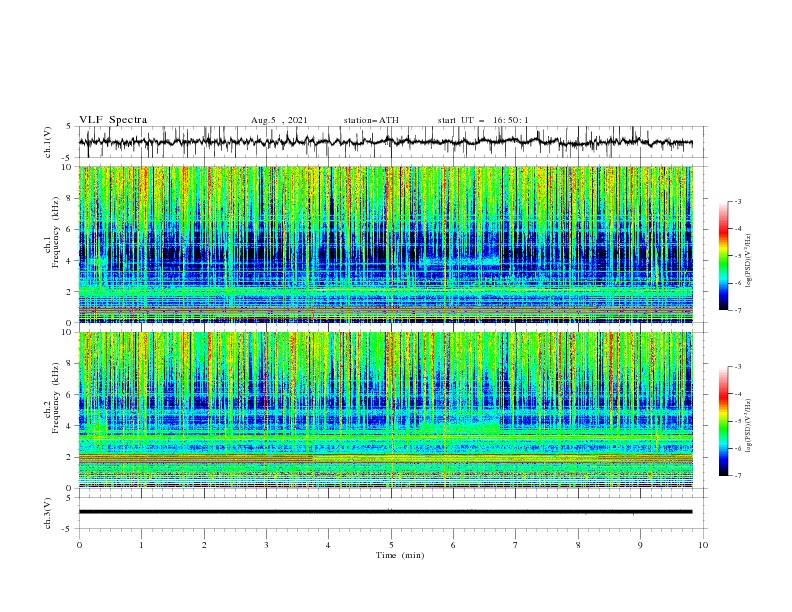The height and width of the screenshot is (612, 792).
Task: Select the "Time (min)" x-axis label
Action: (x=400, y=555)
